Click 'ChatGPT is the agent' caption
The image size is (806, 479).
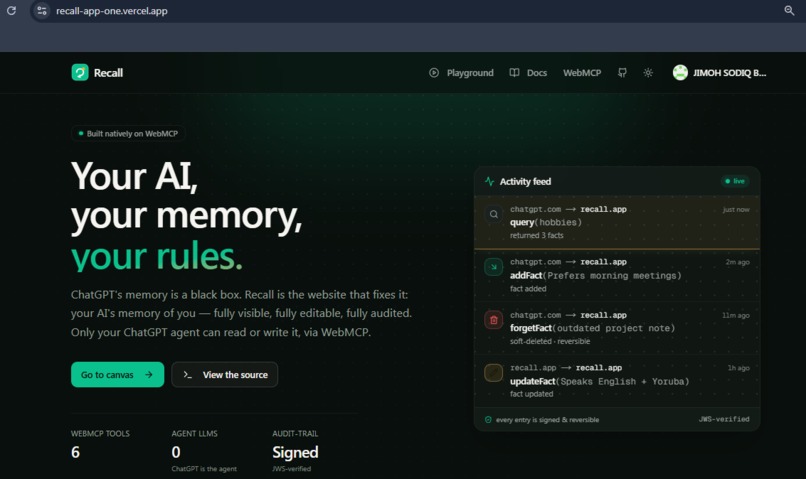click(x=204, y=469)
